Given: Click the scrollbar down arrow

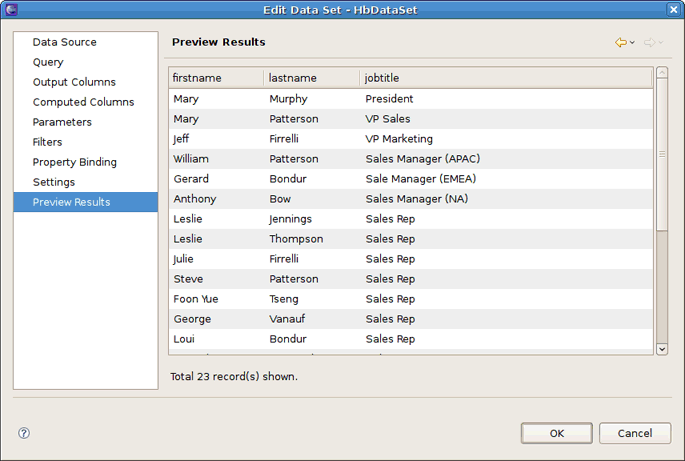Looking at the screenshot, I should pos(662,349).
